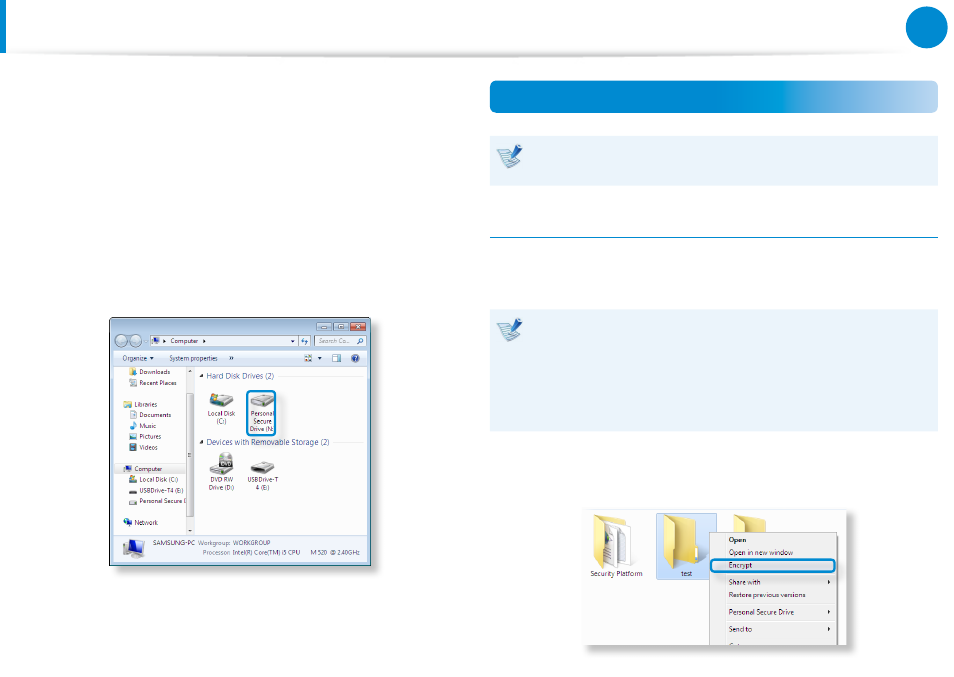Open the Share with submenu

[x=773, y=582]
